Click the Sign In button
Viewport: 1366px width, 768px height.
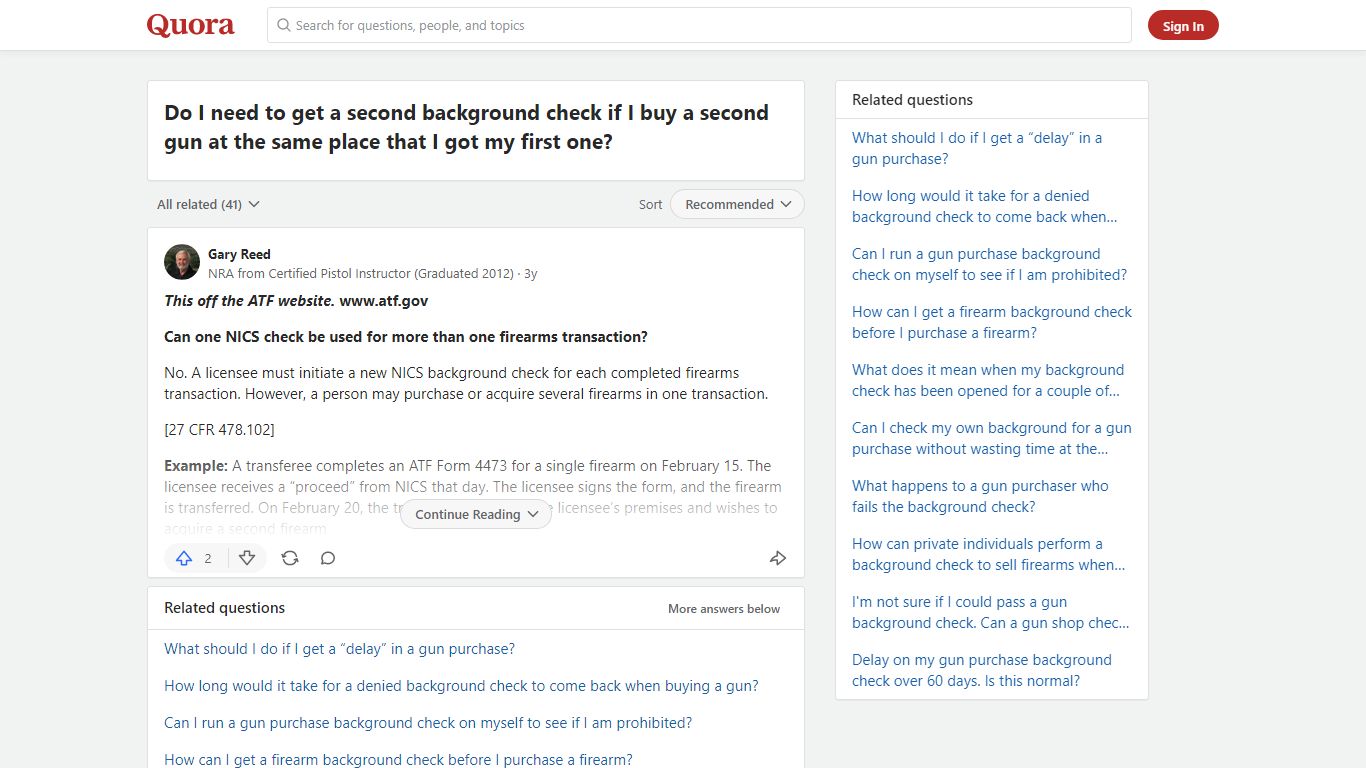point(1183,26)
